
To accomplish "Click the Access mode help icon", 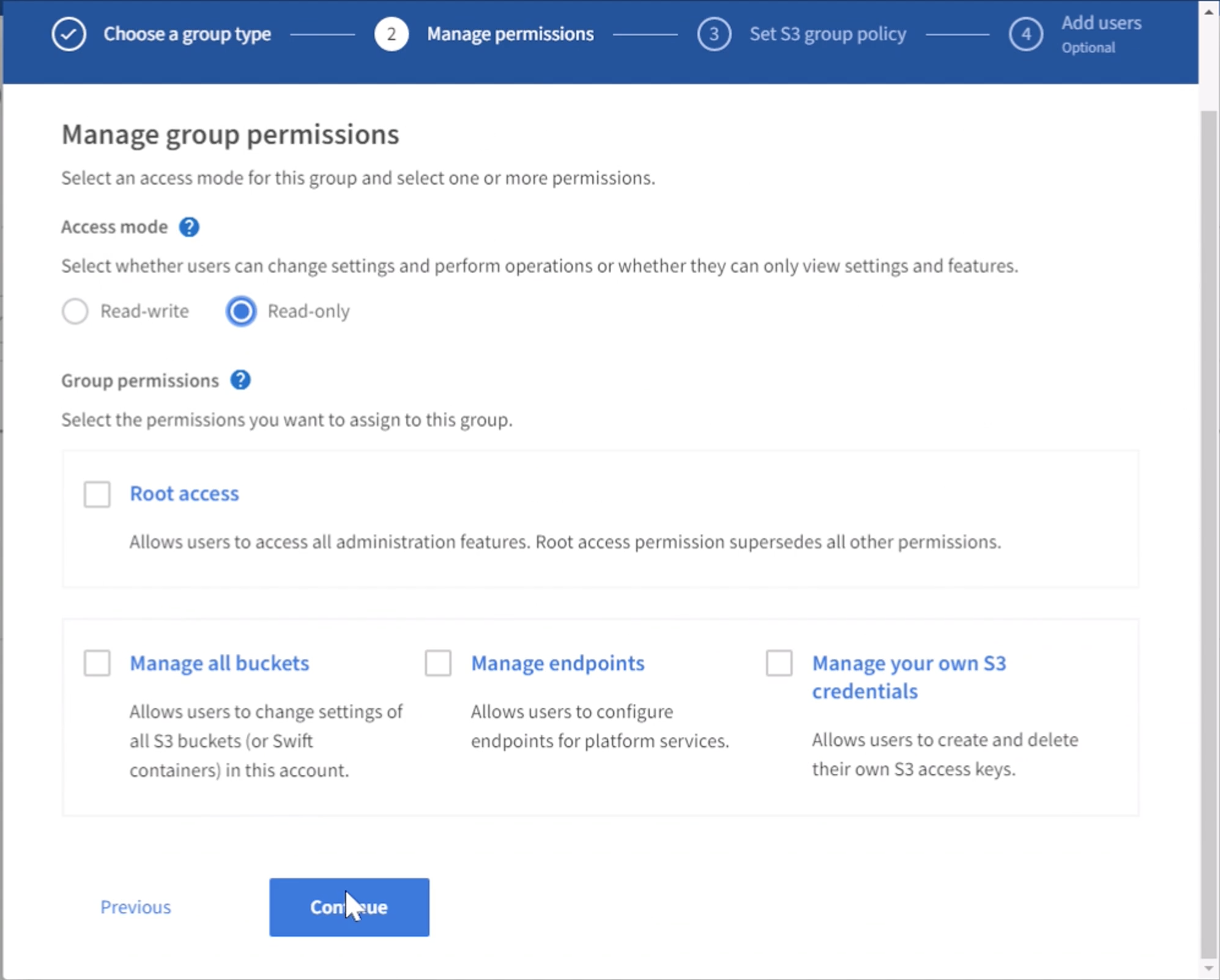I will point(192,226).
